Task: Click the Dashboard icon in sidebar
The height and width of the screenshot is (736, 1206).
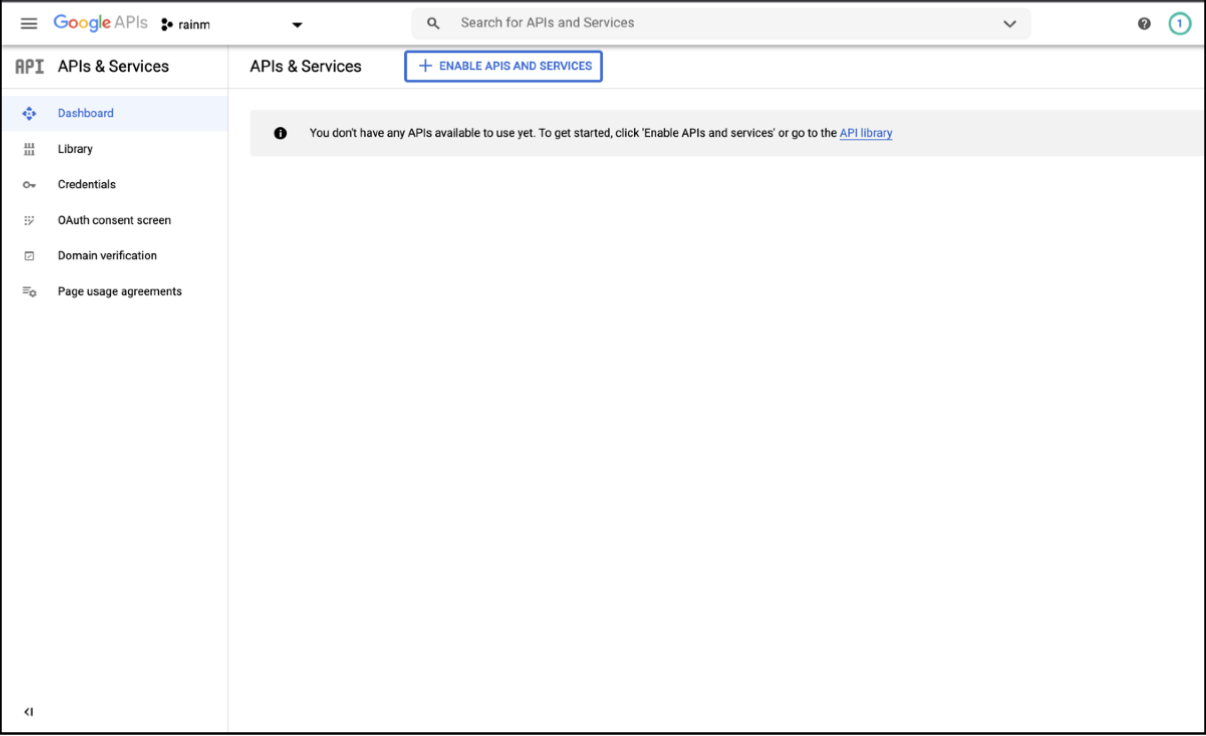Action: pos(29,114)
